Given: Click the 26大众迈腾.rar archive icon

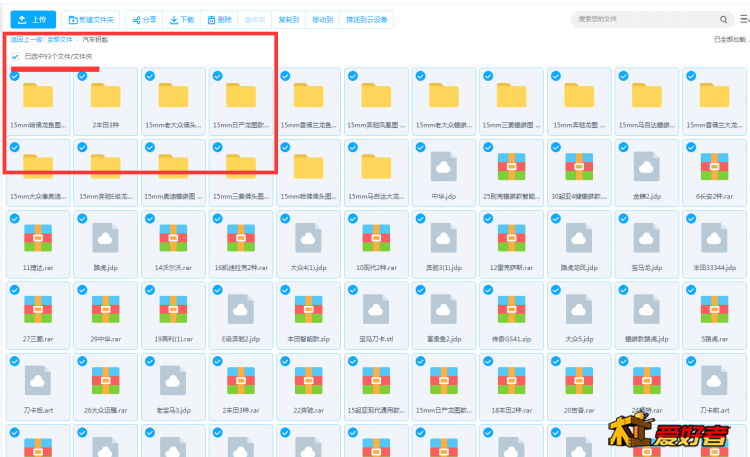Looking at the screenshot, I should click(106, 380).
